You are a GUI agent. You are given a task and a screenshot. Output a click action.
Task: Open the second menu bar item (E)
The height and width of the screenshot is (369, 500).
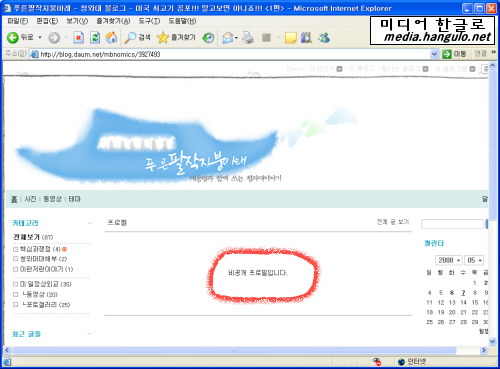pos(47,21)
